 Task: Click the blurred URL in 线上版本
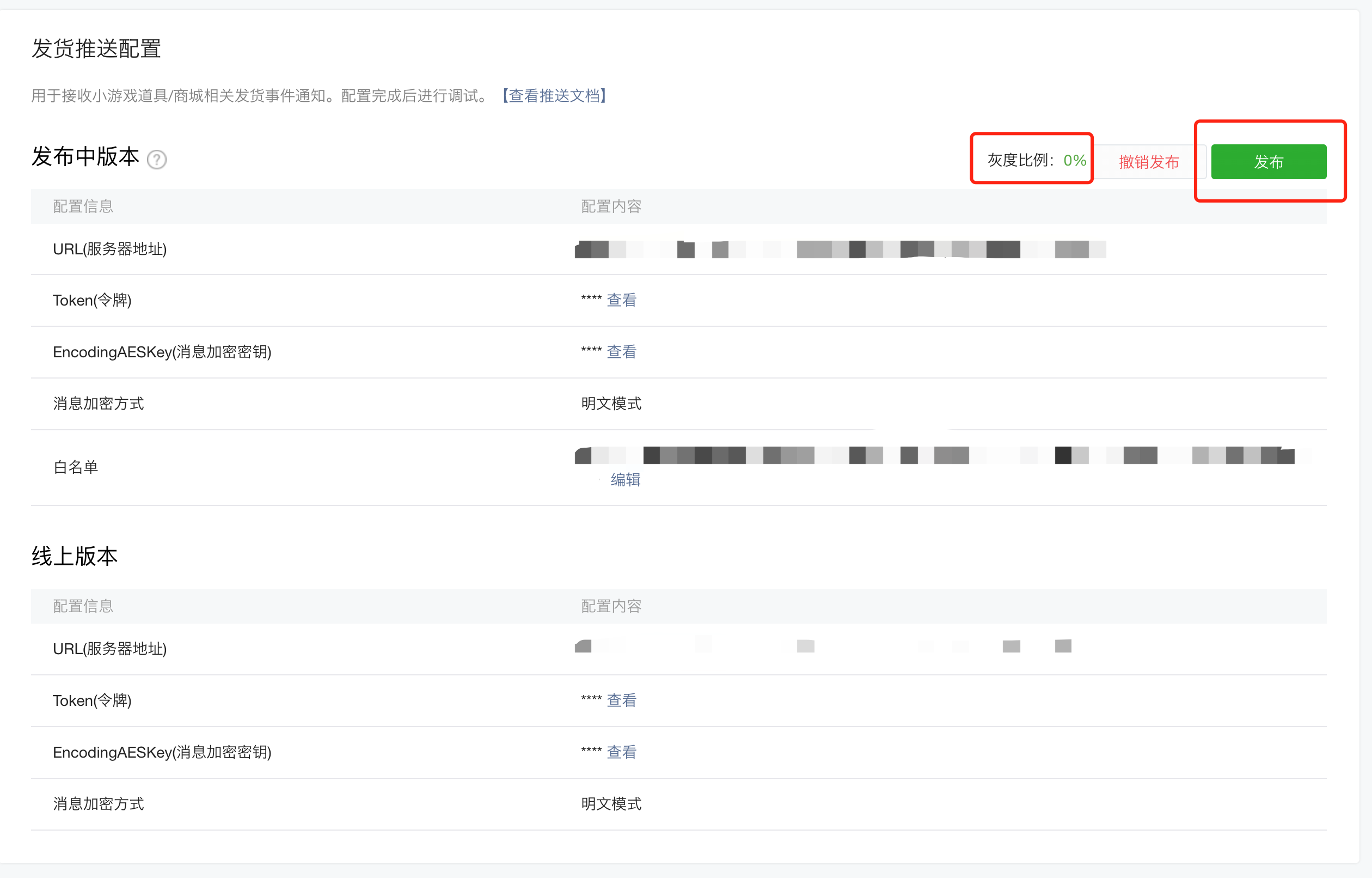coord(823,646)
